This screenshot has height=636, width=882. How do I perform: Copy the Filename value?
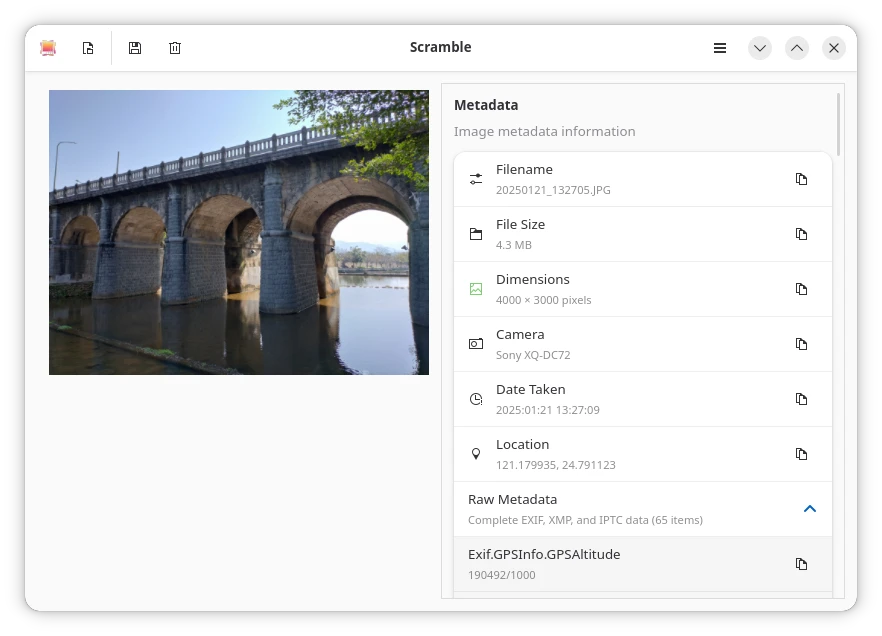(801, 179)
